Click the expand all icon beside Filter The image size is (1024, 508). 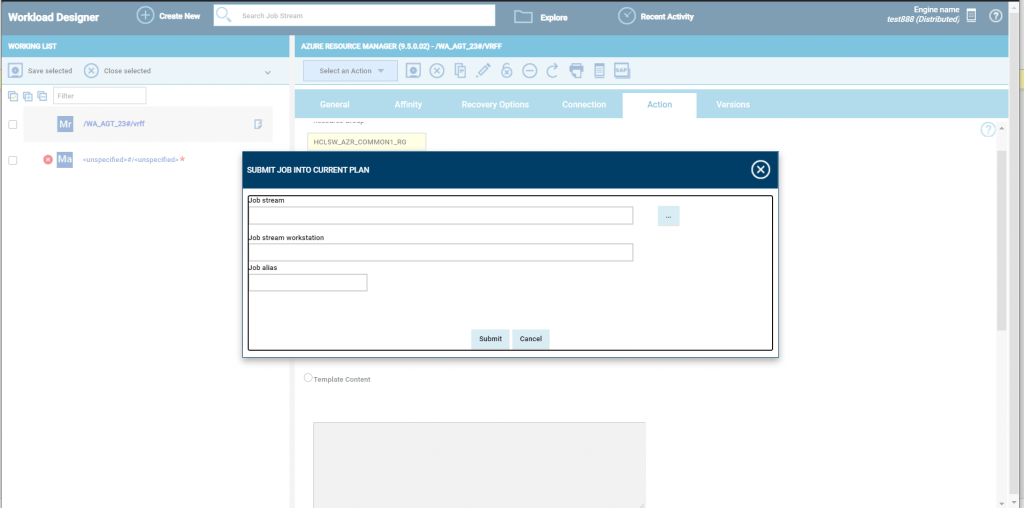pos(28,96)
